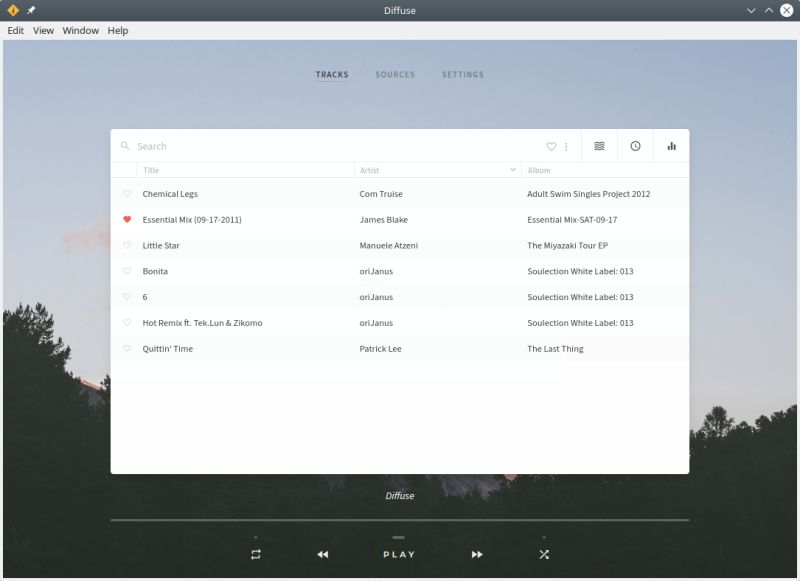Click the search magnifier icon
This screenshot has width=800, height=581.
coord(125,145)
